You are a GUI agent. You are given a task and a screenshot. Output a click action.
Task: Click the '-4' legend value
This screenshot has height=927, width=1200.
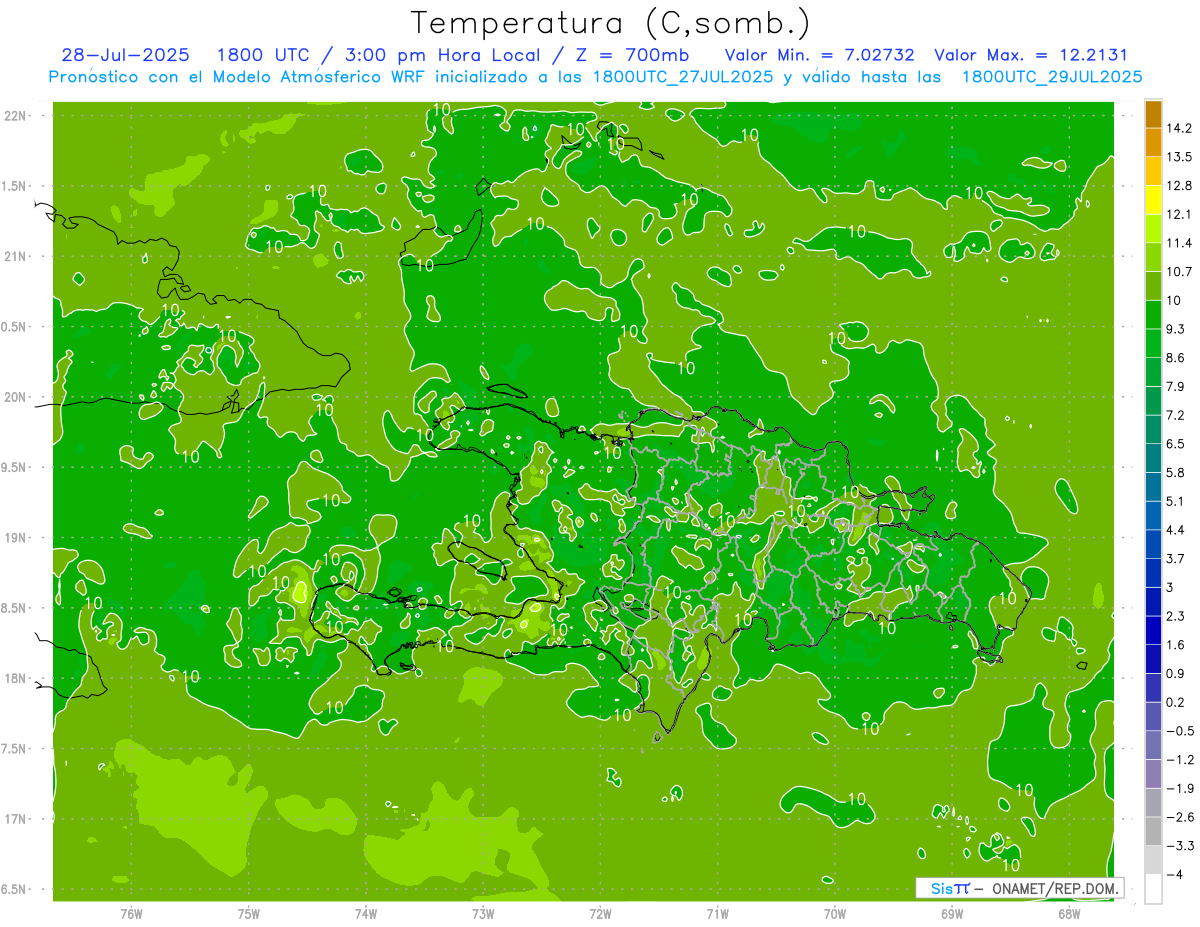pyautogui.click(x=1175, y=875)
